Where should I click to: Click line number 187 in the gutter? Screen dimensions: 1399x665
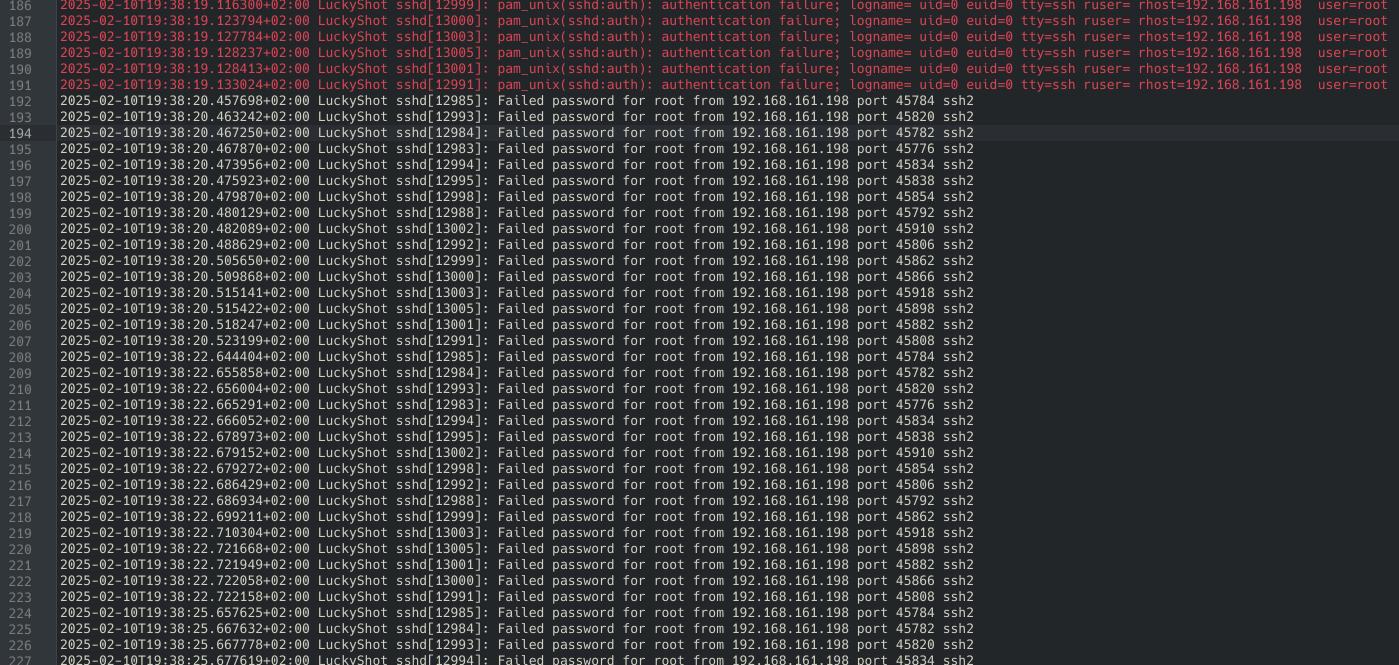click(x=20, y=21)
